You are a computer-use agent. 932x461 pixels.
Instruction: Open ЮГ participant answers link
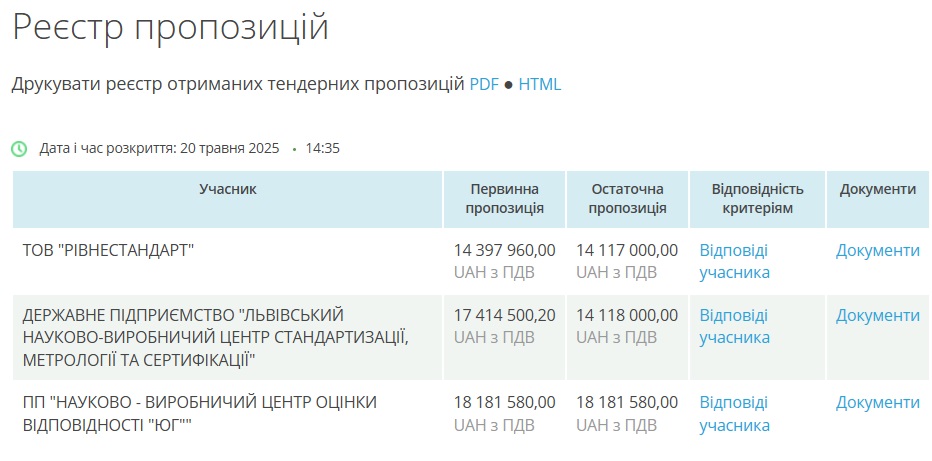[735, 414]
